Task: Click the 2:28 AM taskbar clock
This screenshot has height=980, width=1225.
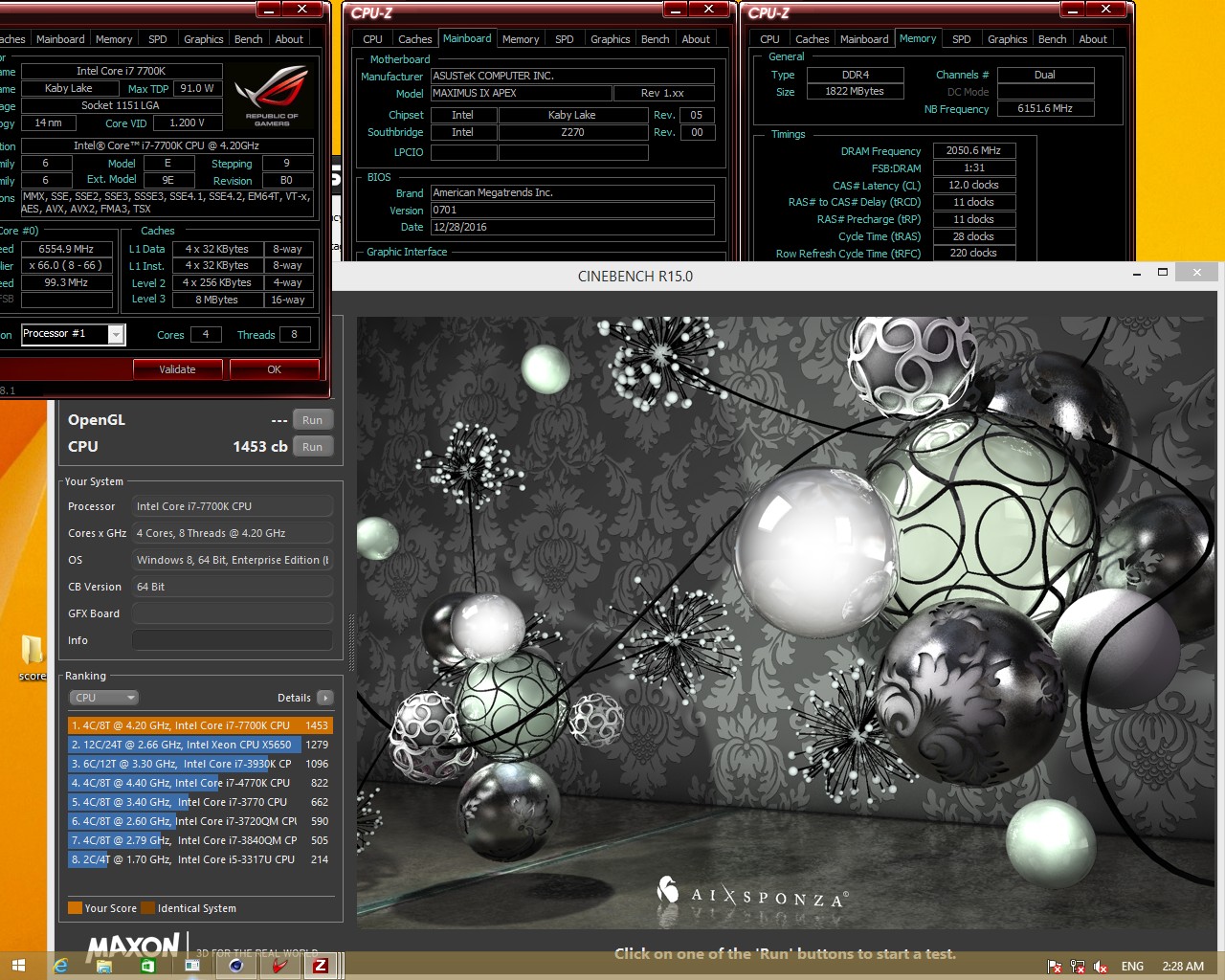Action: coord(1183,967)
